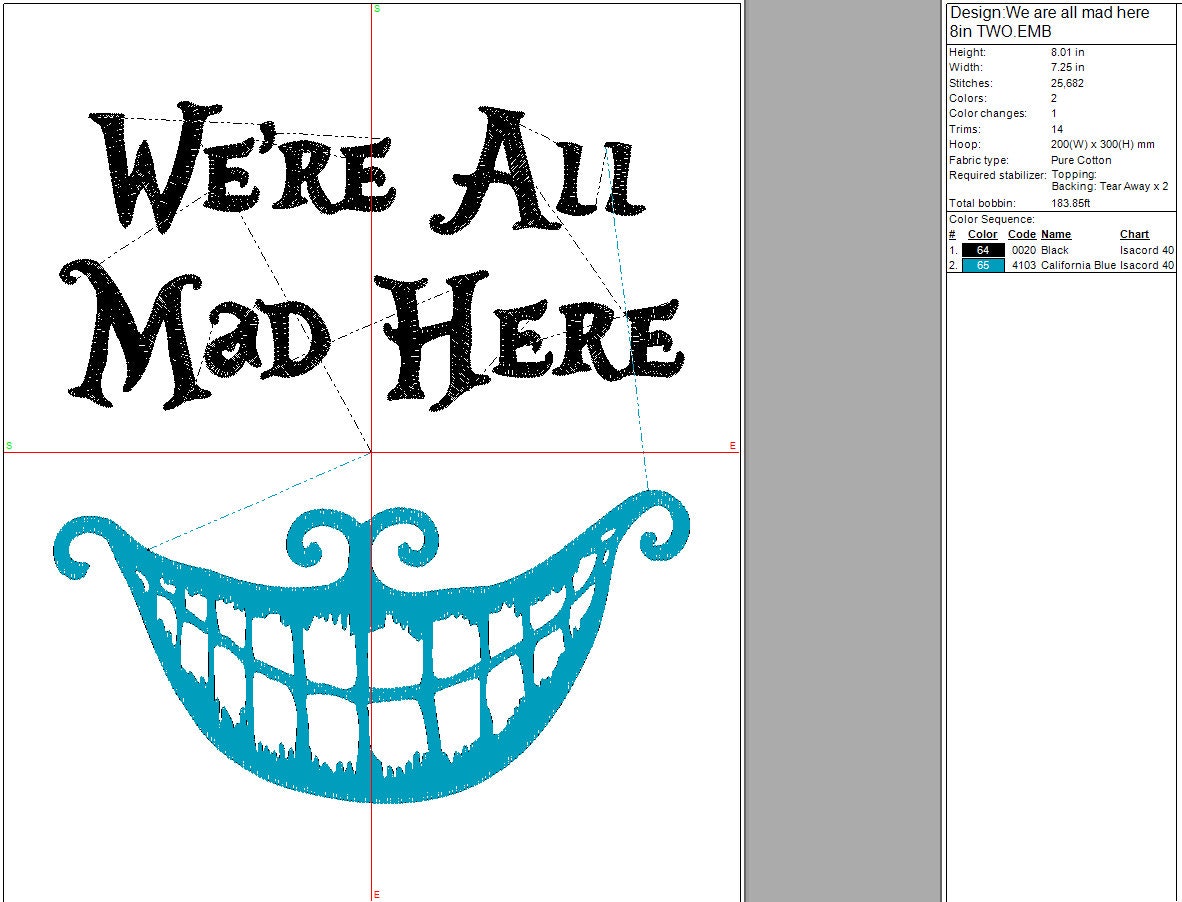
Task: Click the Total bobbin 183.85ft value
Action: [x=1072, y=203]
